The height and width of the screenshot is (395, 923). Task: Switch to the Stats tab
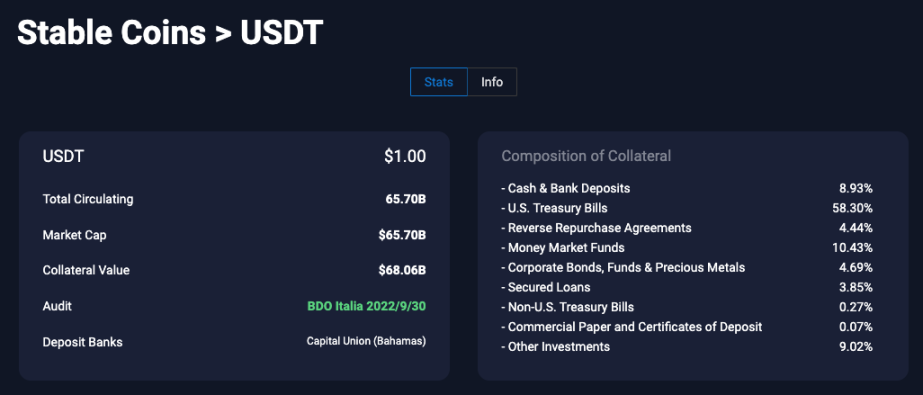439,82
